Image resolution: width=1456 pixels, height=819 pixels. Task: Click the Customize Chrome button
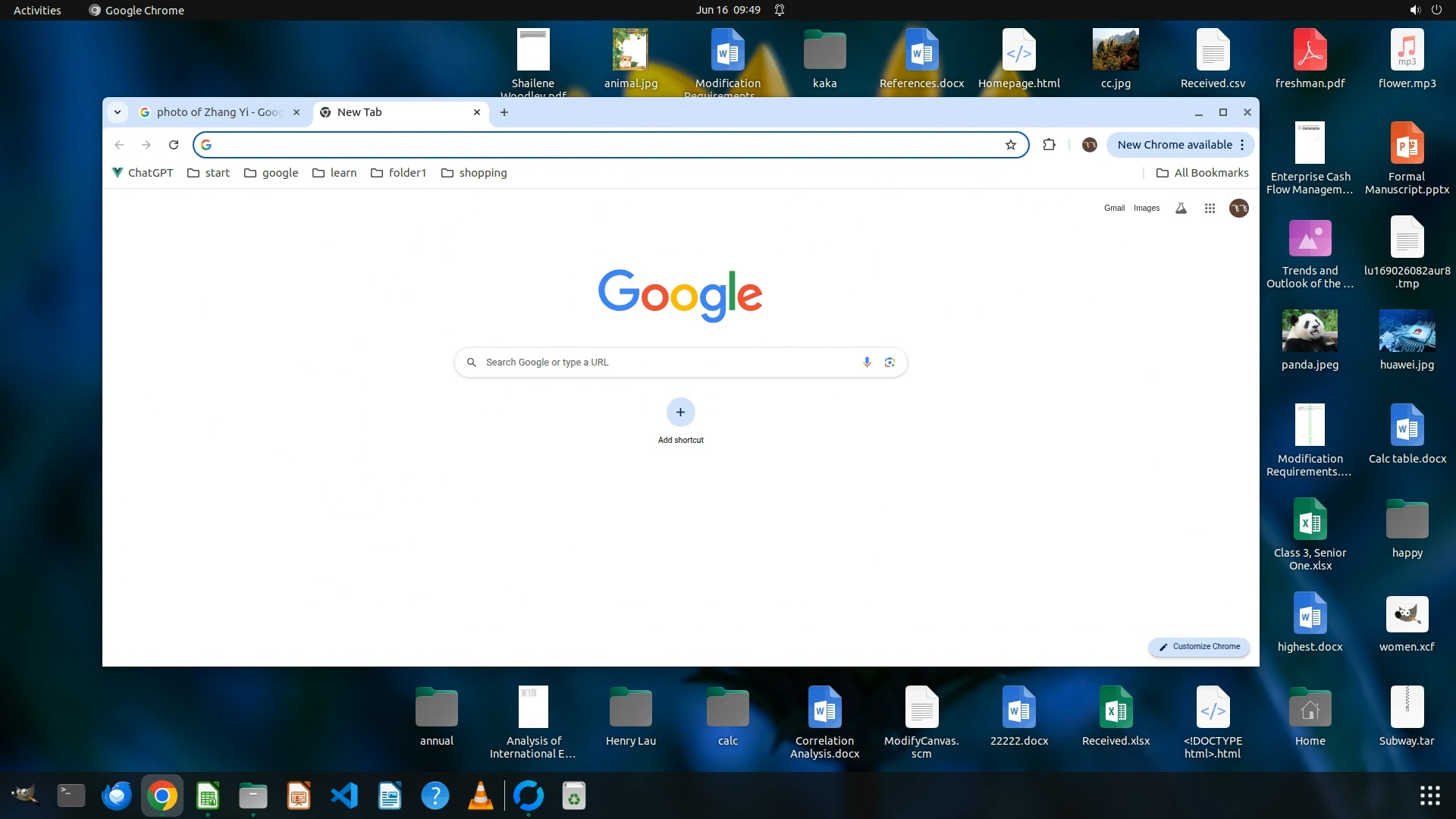[1199, 647]
